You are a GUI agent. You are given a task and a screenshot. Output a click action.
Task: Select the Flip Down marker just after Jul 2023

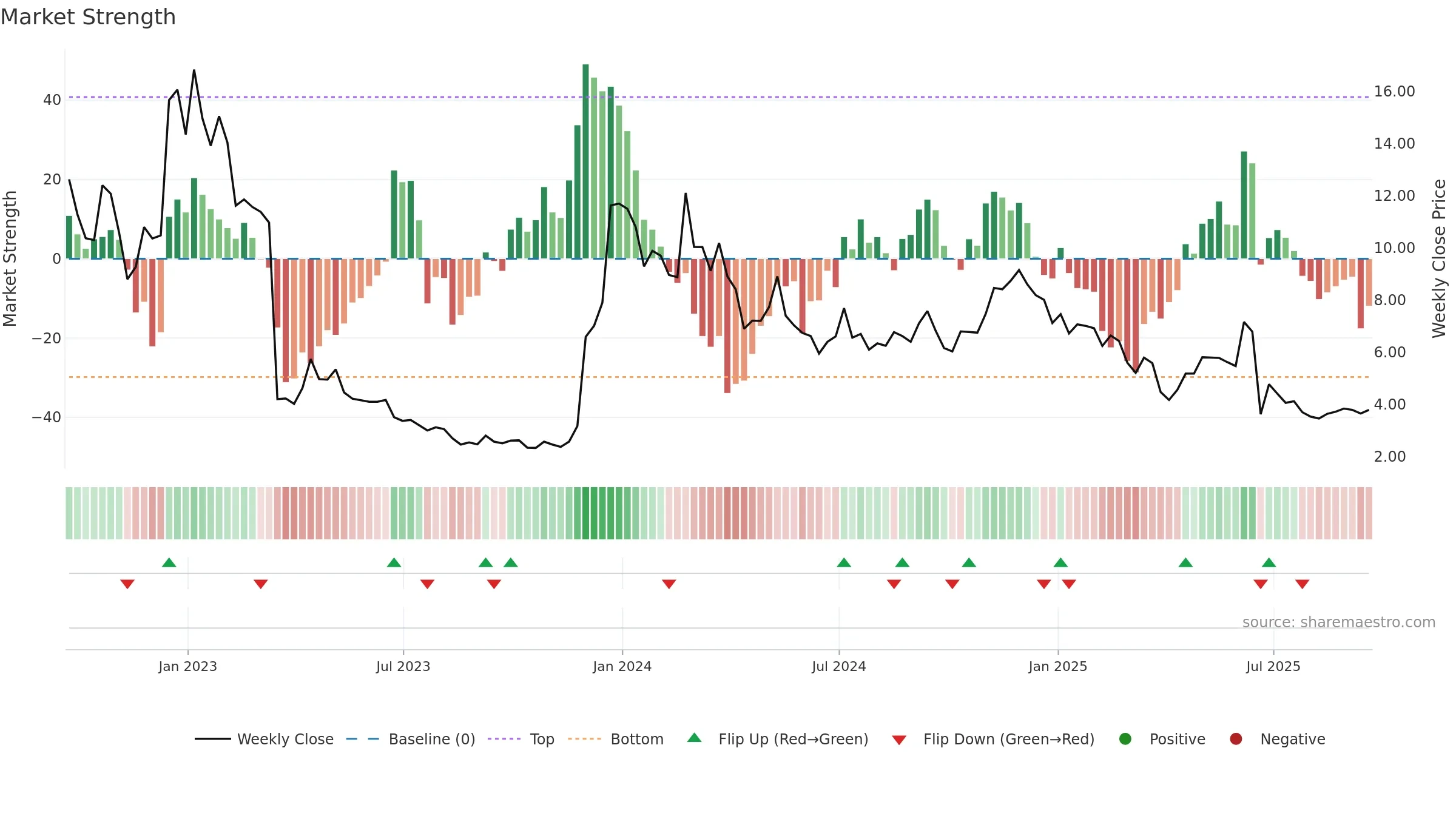428,584
